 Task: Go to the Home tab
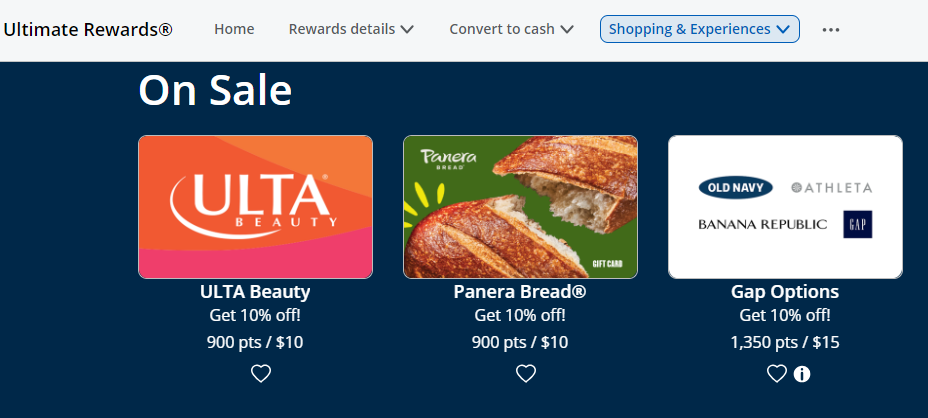point(234,29)
